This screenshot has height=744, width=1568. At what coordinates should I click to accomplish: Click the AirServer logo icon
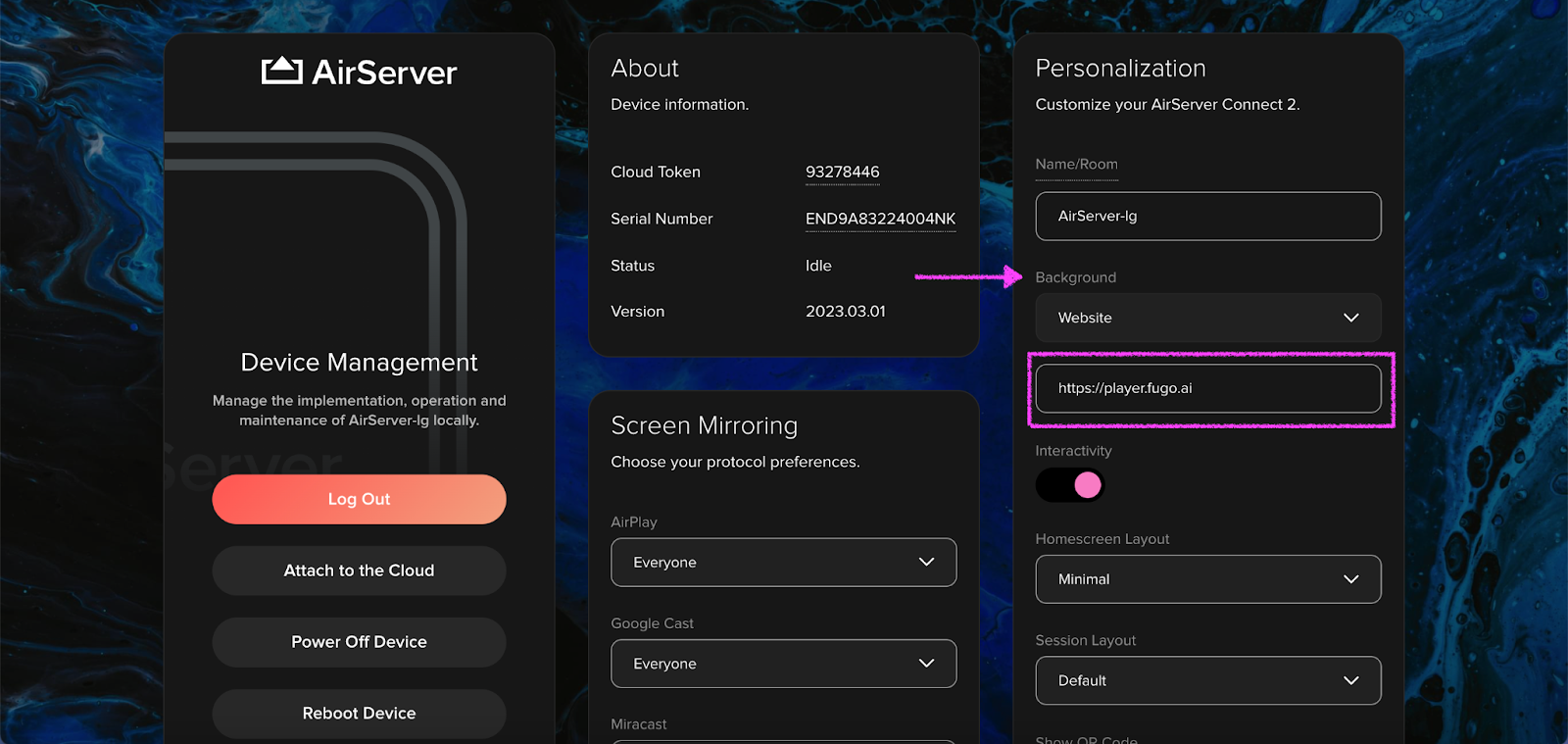pos(281,71)
